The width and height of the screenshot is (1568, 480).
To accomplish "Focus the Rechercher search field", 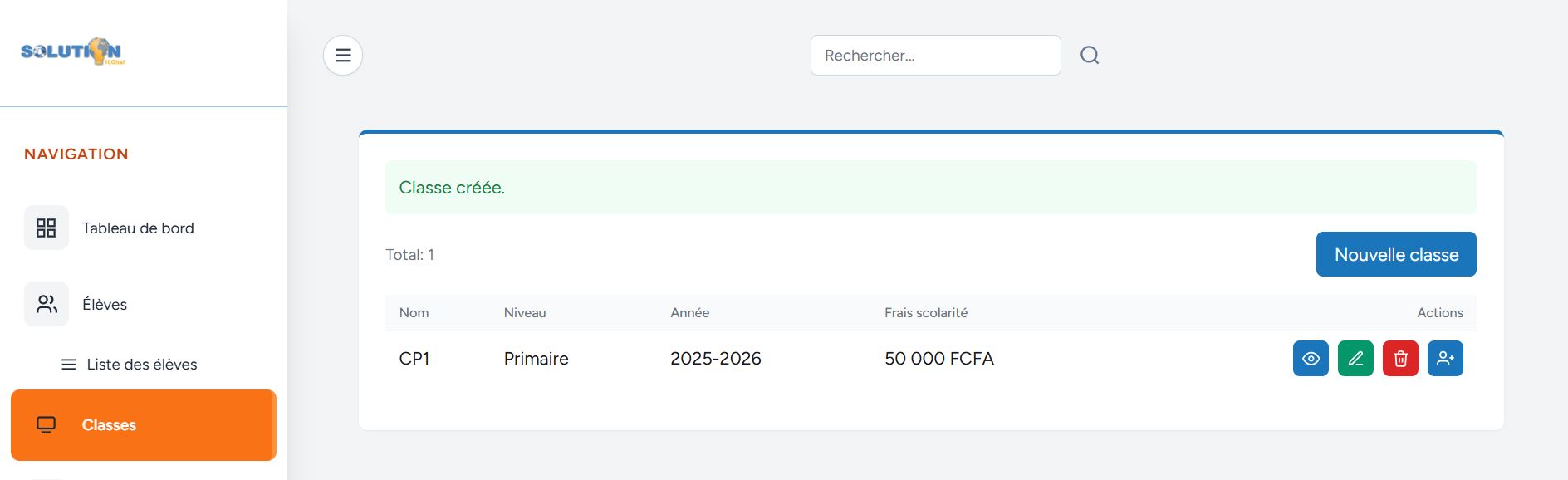I will point(935,56).
